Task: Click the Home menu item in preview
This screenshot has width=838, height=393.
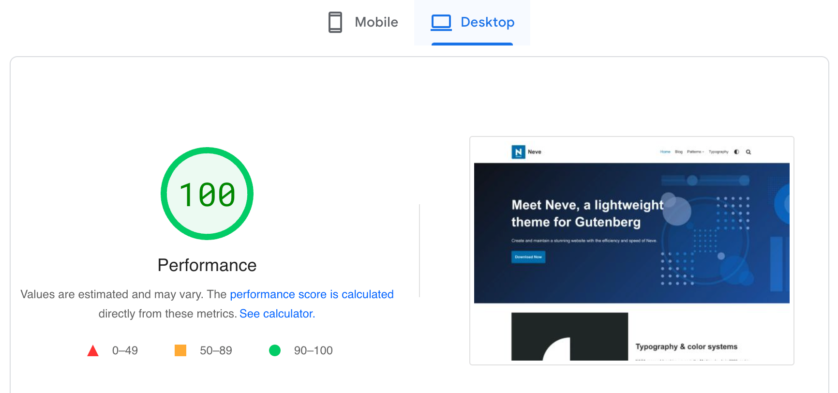Action: pyautogui.click(x=665, y=152)
